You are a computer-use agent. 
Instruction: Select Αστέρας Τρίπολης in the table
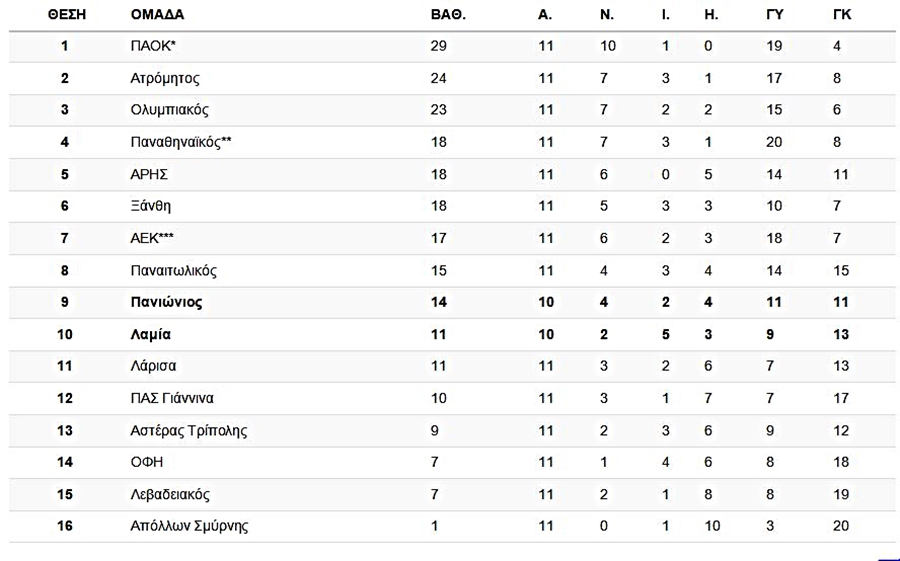pos(189,430)
